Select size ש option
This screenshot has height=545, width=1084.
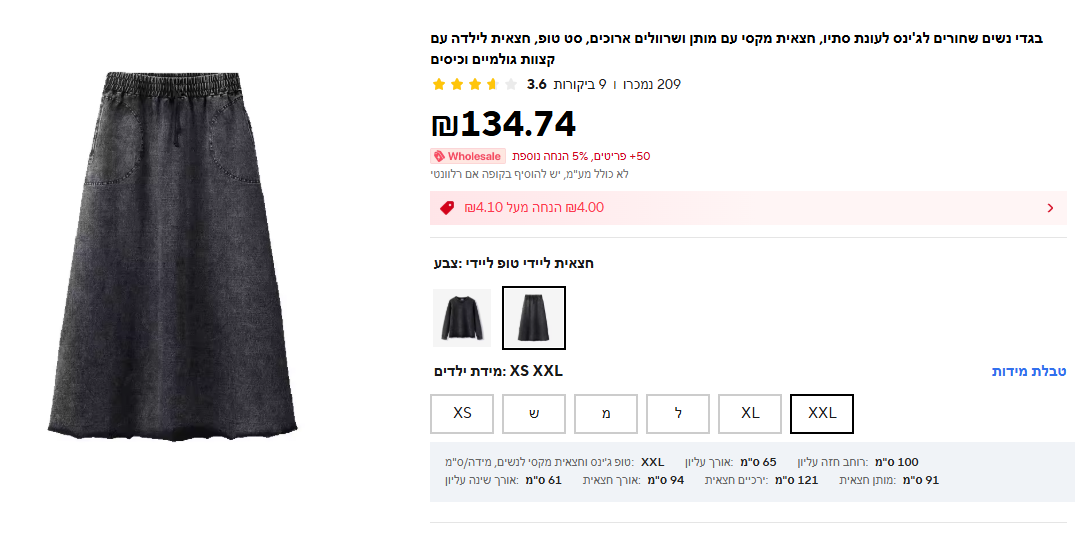point(534,413)
